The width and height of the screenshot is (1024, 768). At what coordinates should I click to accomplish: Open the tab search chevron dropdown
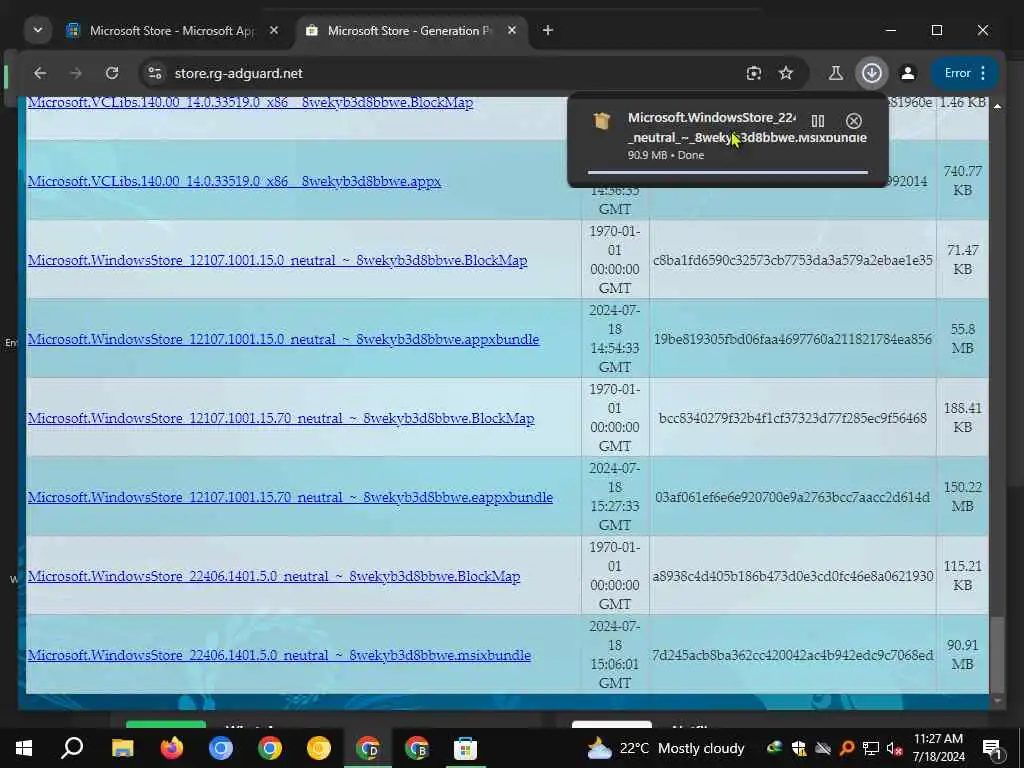tap(38, 30)
